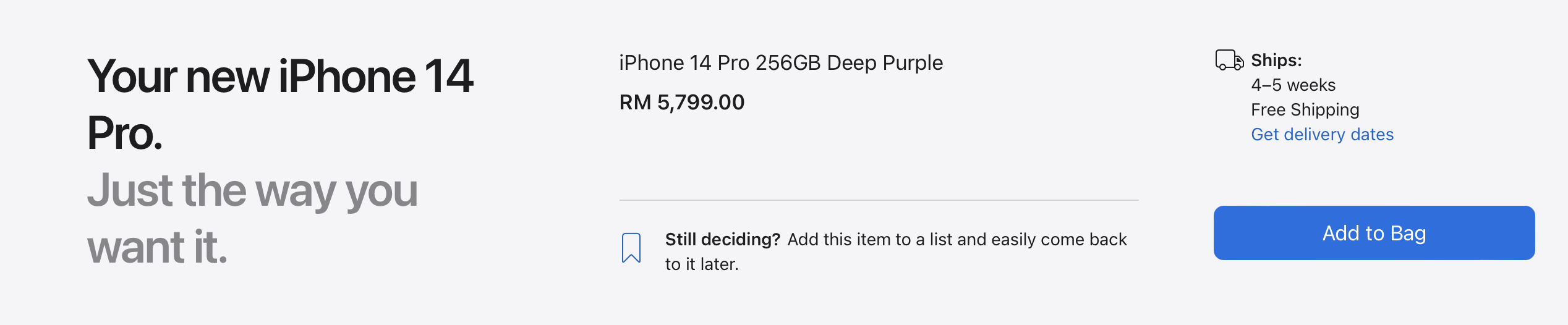The height and width of the screenshot is (325, 1568).
Task: Click the black 'Pro.' headline word
Action: (x=125, y=133)
